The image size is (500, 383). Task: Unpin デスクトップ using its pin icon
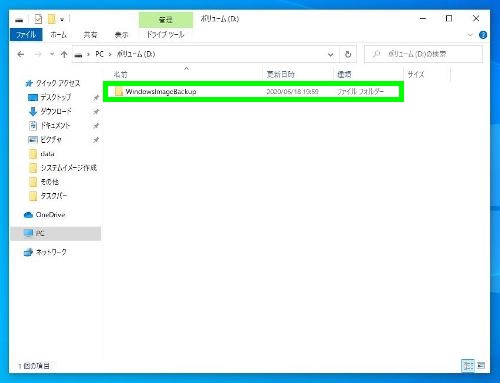point(96,98)
